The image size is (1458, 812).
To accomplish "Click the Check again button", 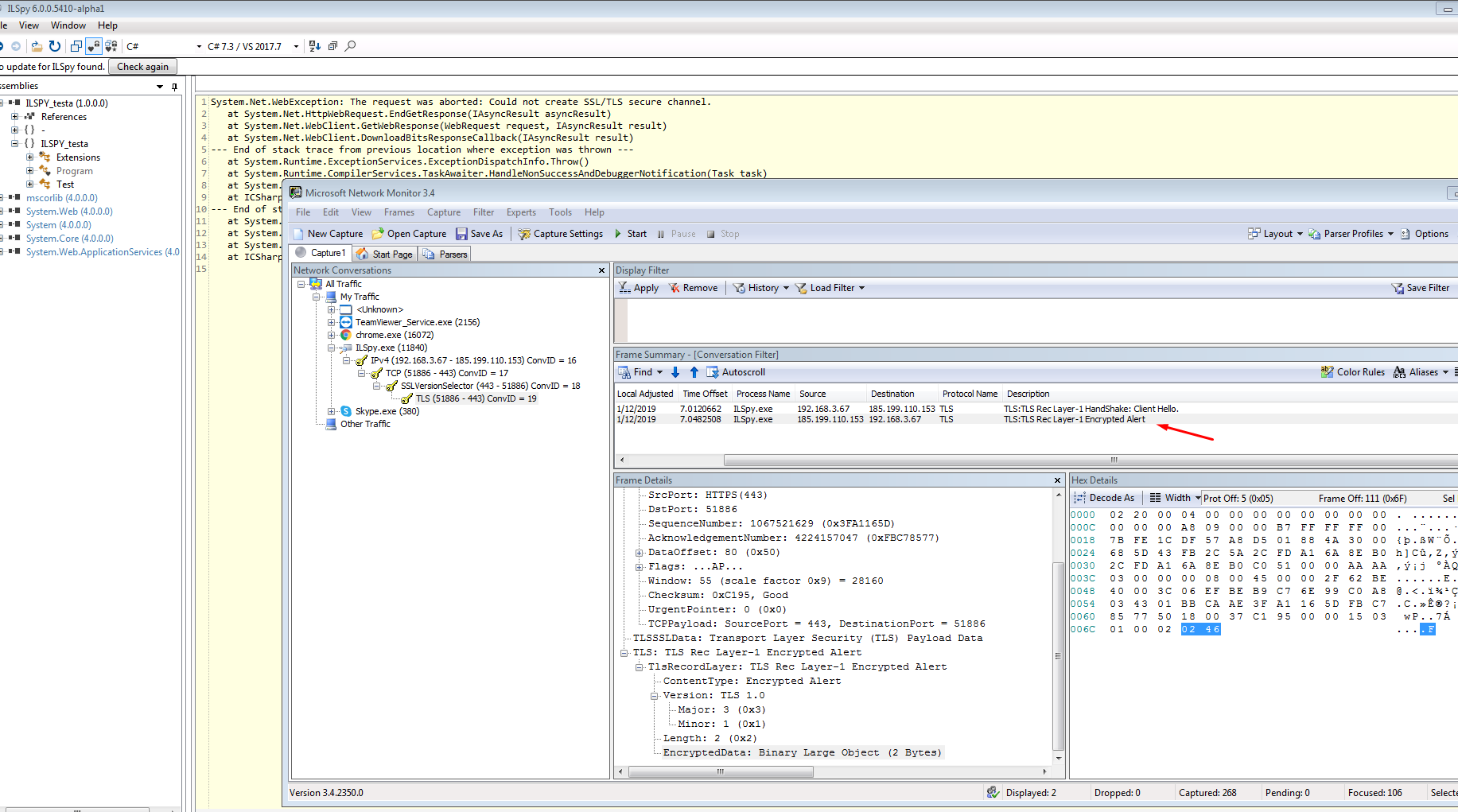I will (x=142, y=66).
